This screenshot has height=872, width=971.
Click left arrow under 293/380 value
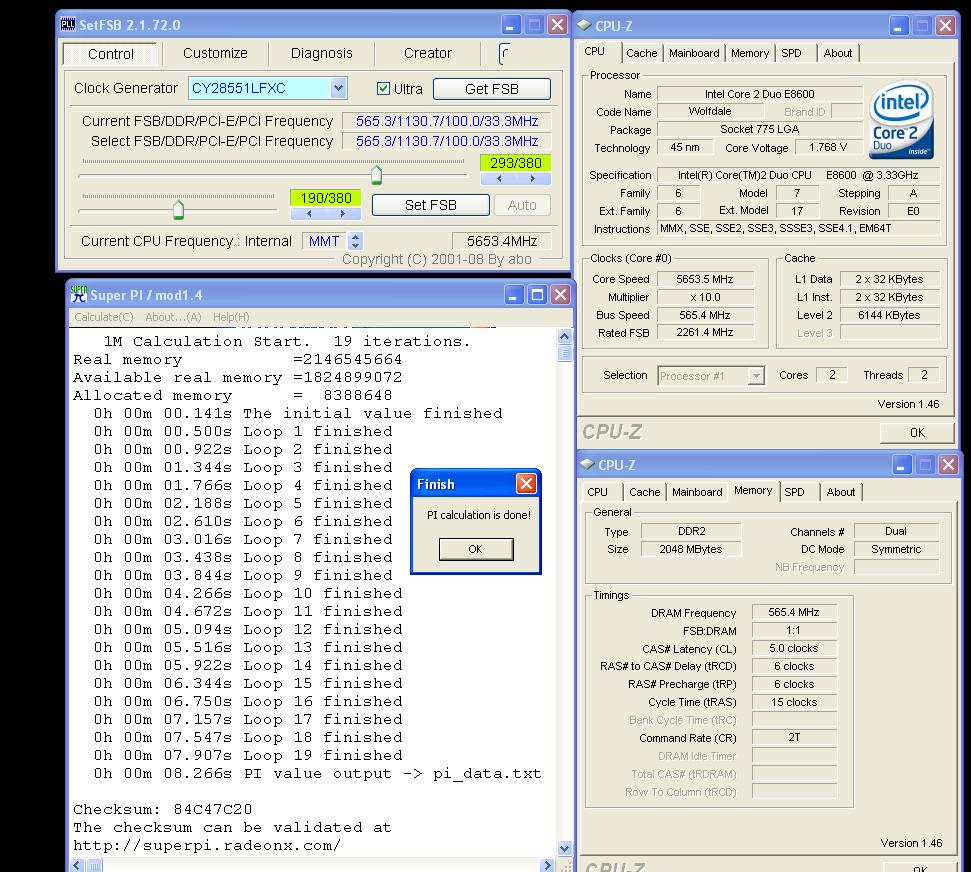click(499, 178)
